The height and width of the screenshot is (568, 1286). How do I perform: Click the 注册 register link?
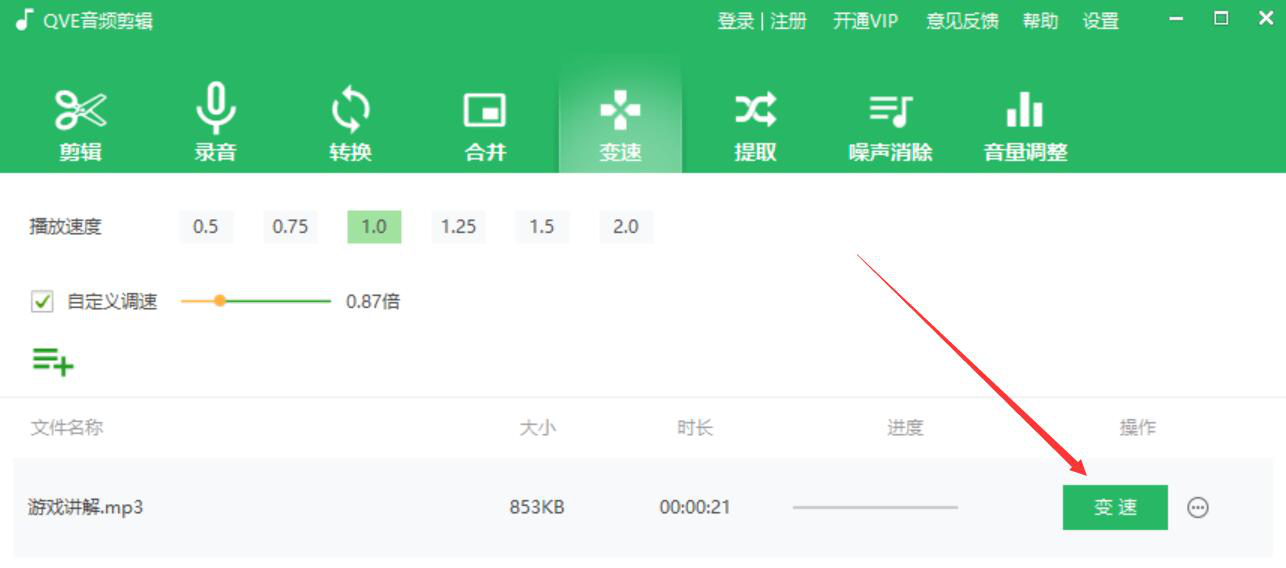(x=788, y=21)
